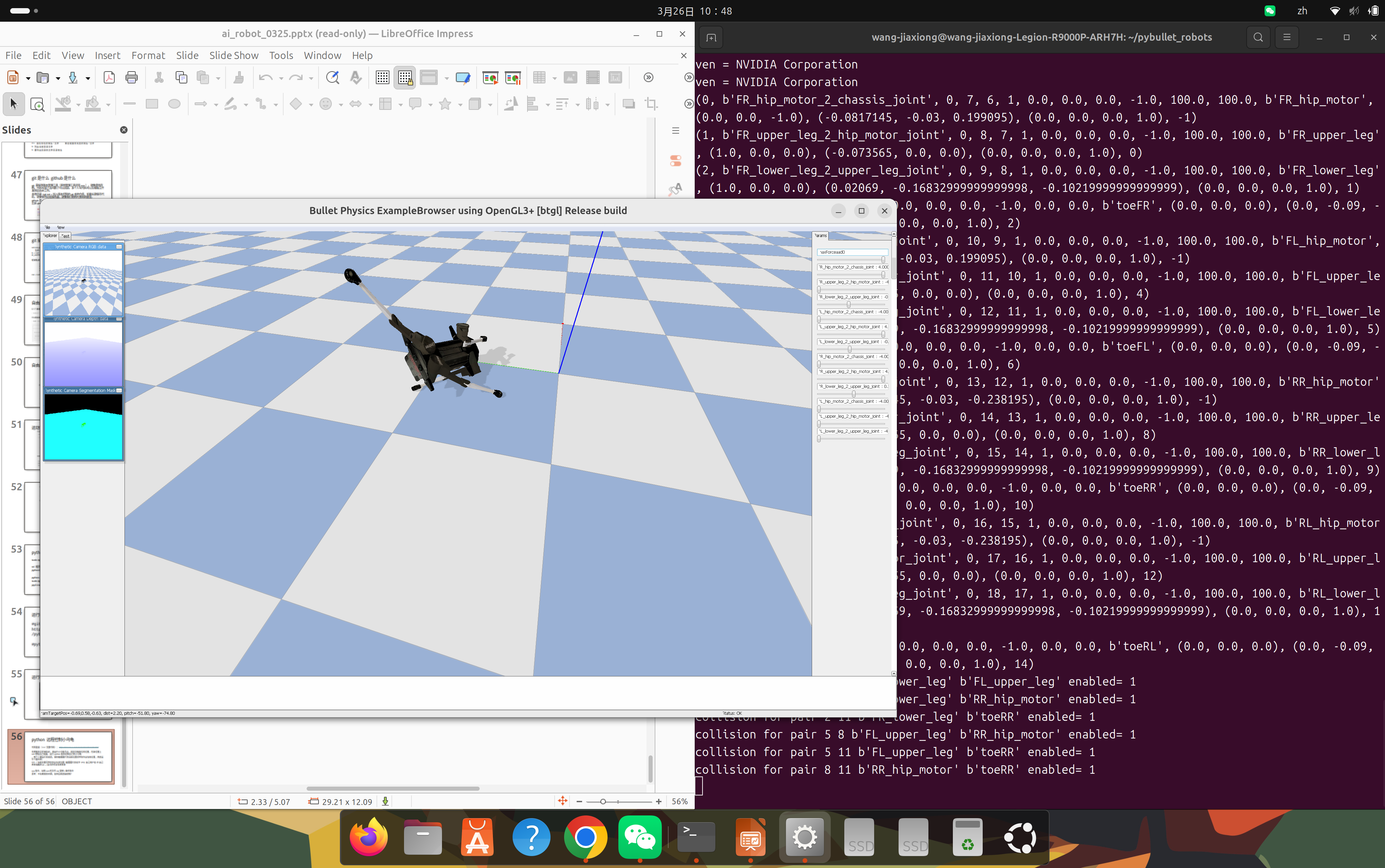Click 56% zoom level in status bar
This screenshot has height=868, width=1385.
[x=679, y=802]
